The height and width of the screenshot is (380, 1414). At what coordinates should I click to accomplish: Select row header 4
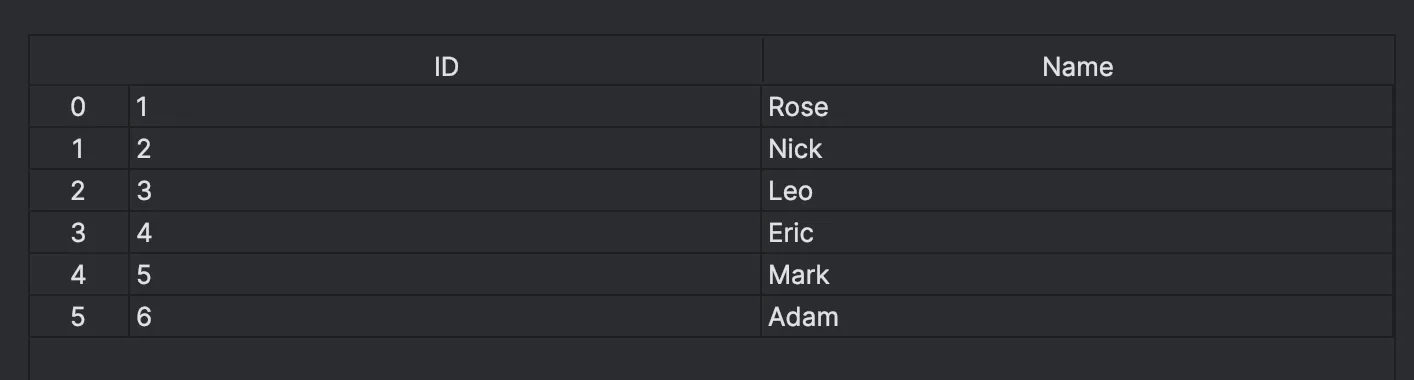click(x=79, y=274)
